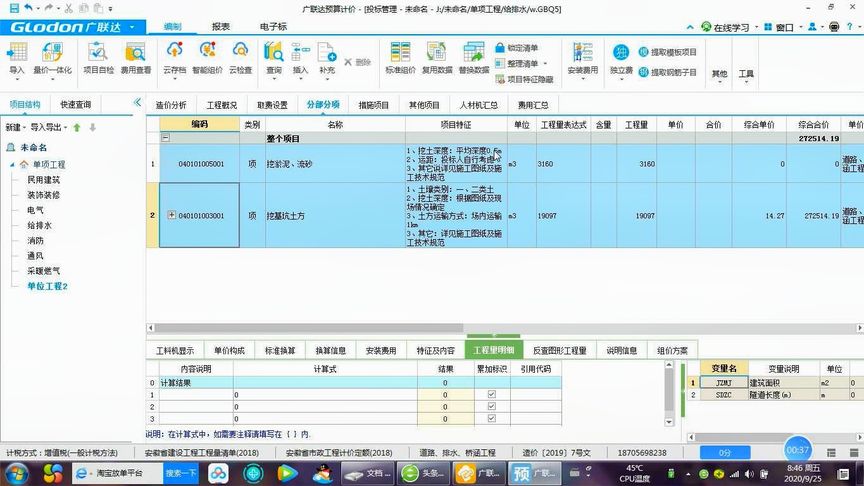Open the 造价分析 tab

[171, 105]
